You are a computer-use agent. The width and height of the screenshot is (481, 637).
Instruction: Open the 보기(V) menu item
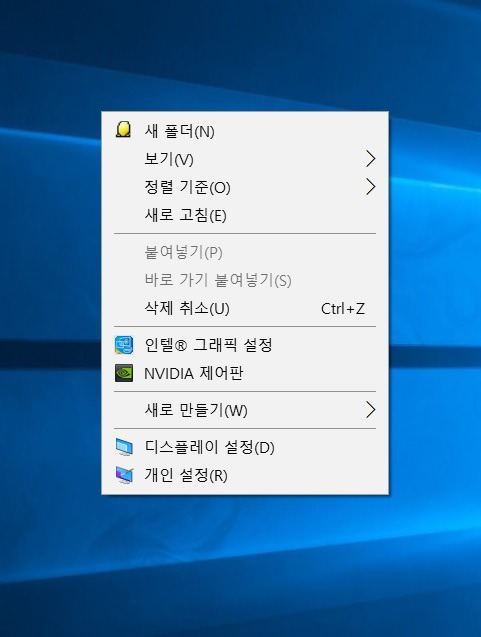245,159
